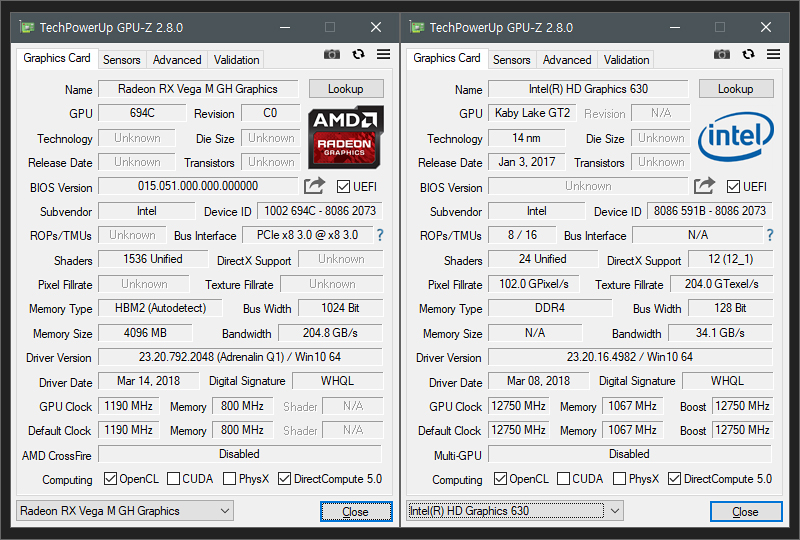This screenshot has width=800, height=540.
Task: Switch to Sensors tab in Intel window
Action: 512,60
